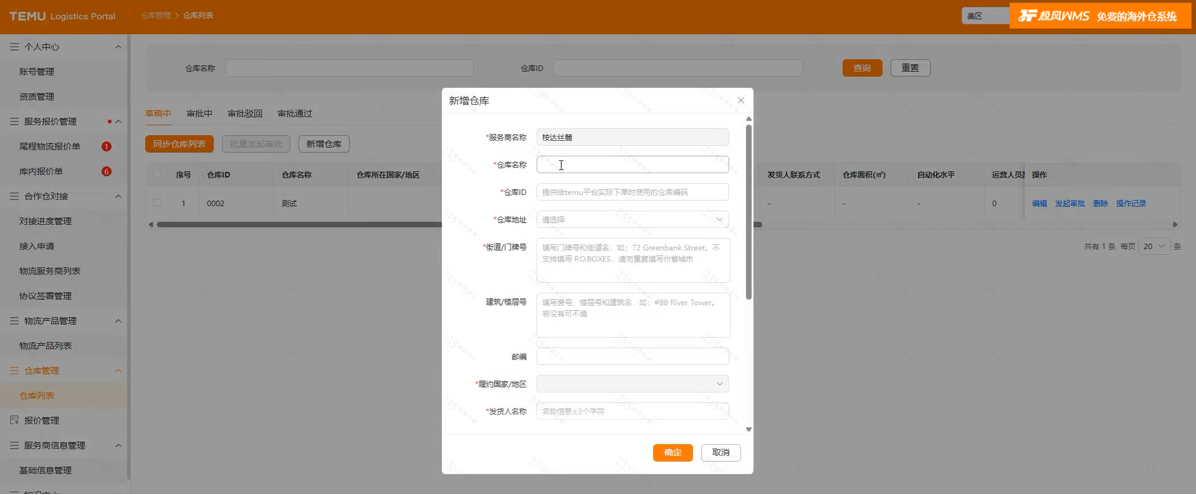Open the 美区 region selector
1196x495 pixels.
point(985,16)
